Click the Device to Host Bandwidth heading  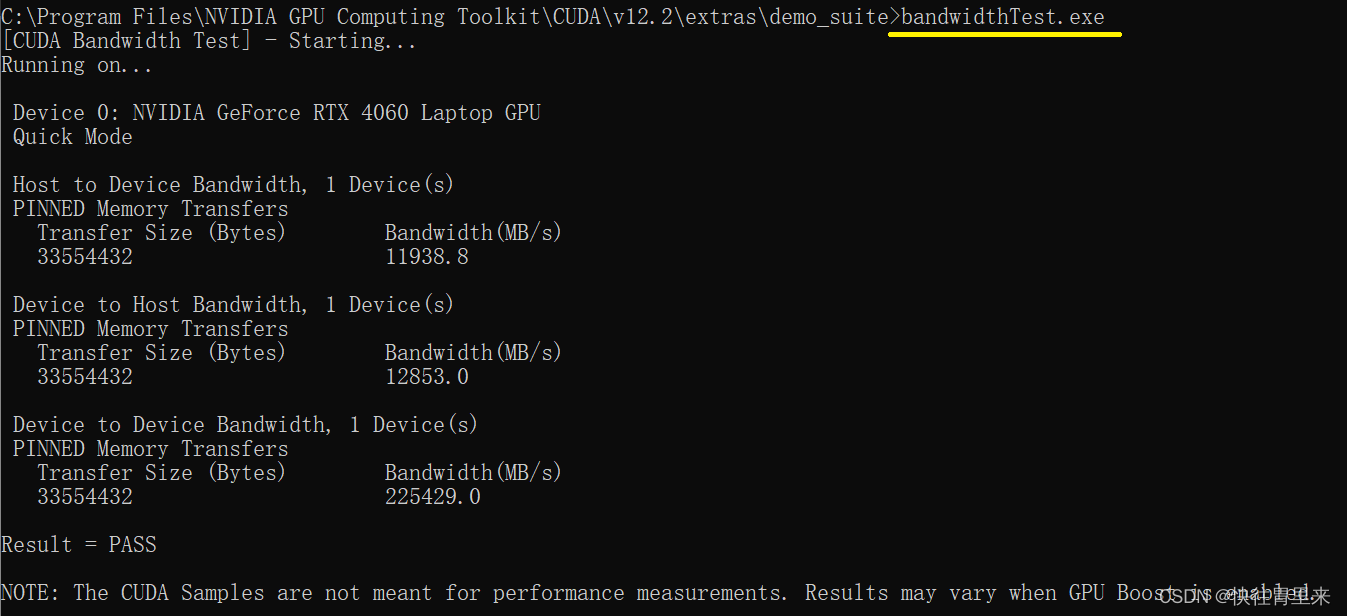pyautogui.click(x=233, y=305)
